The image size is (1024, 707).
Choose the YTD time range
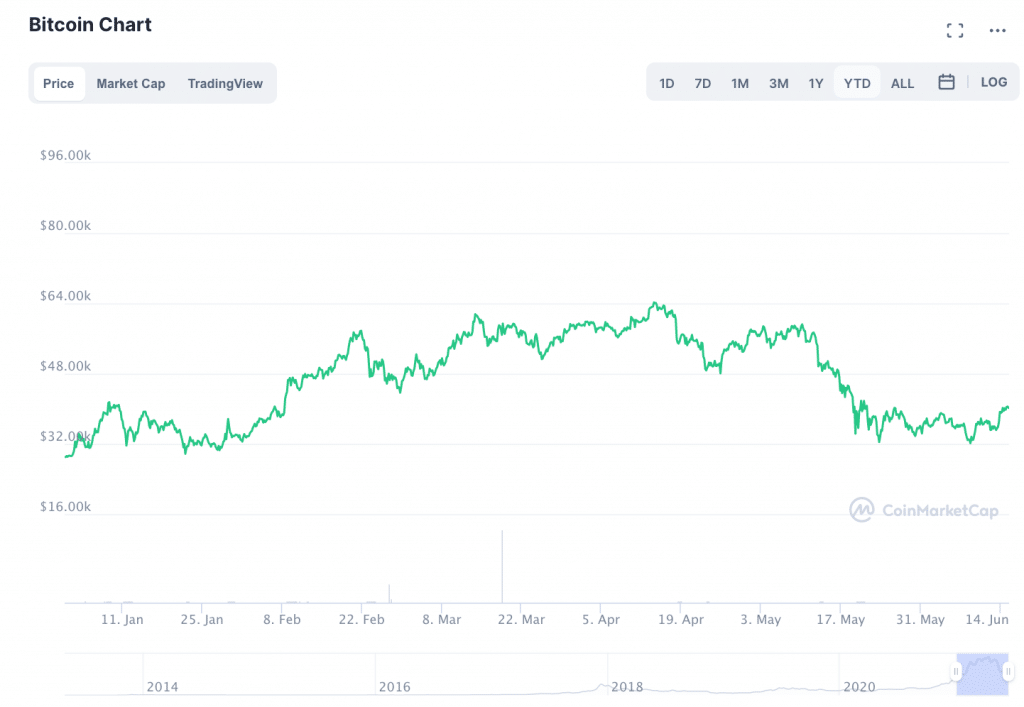click(x=857, y=83)
